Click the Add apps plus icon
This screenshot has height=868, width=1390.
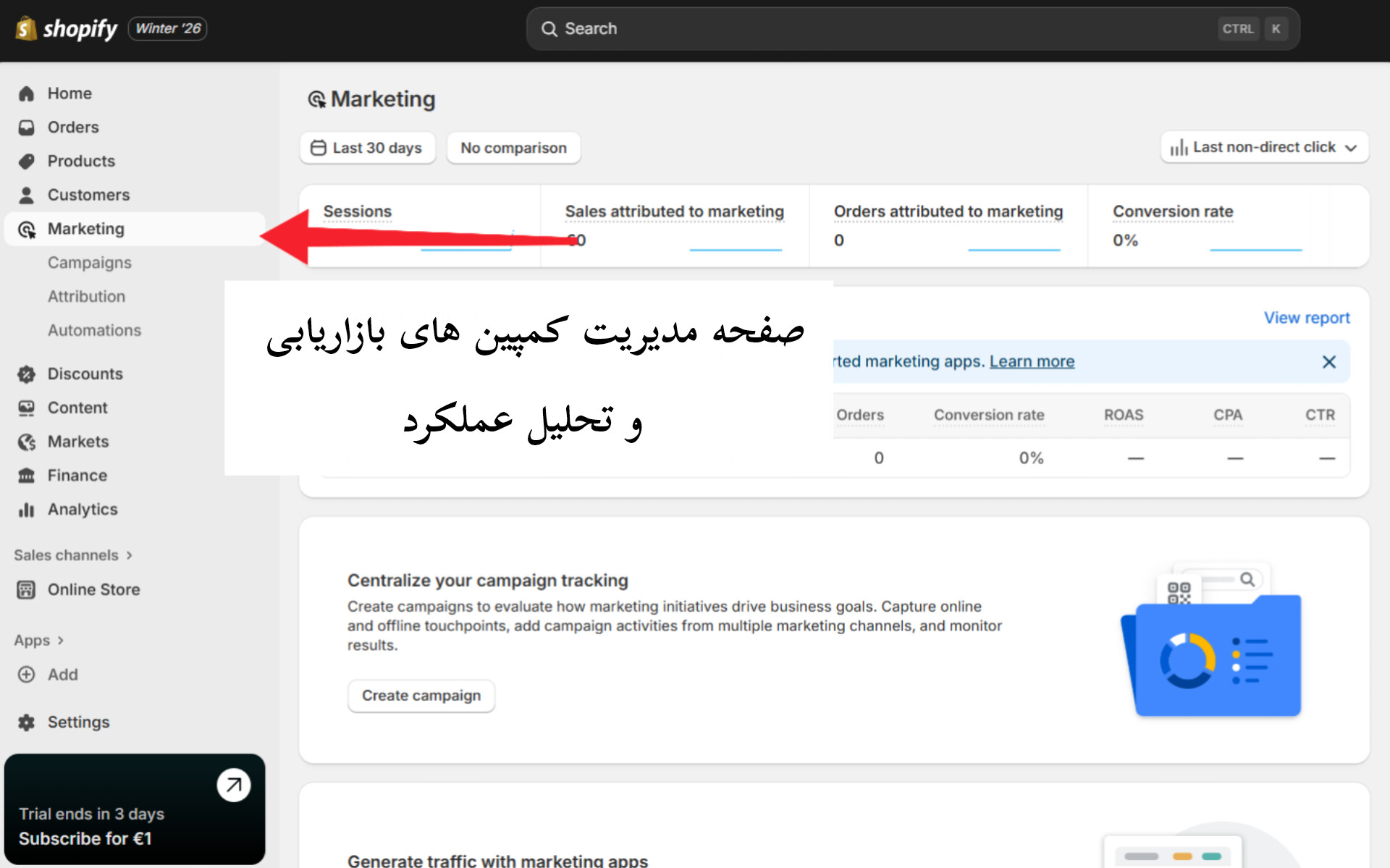[x=27, y=675]
